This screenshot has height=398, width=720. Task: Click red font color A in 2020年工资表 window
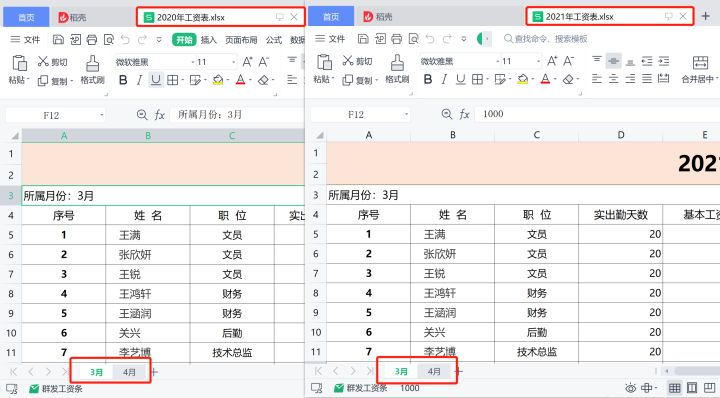click(x=240, y=80)
